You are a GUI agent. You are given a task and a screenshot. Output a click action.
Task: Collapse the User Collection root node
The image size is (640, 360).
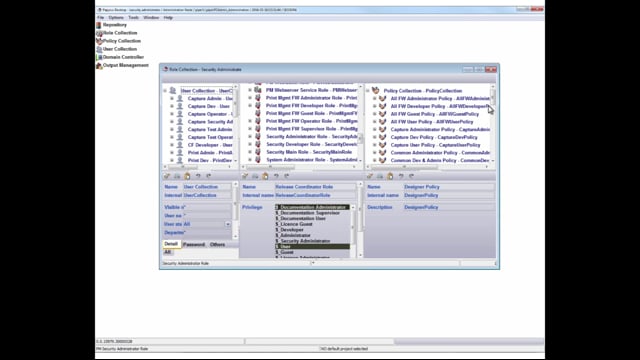165,91
